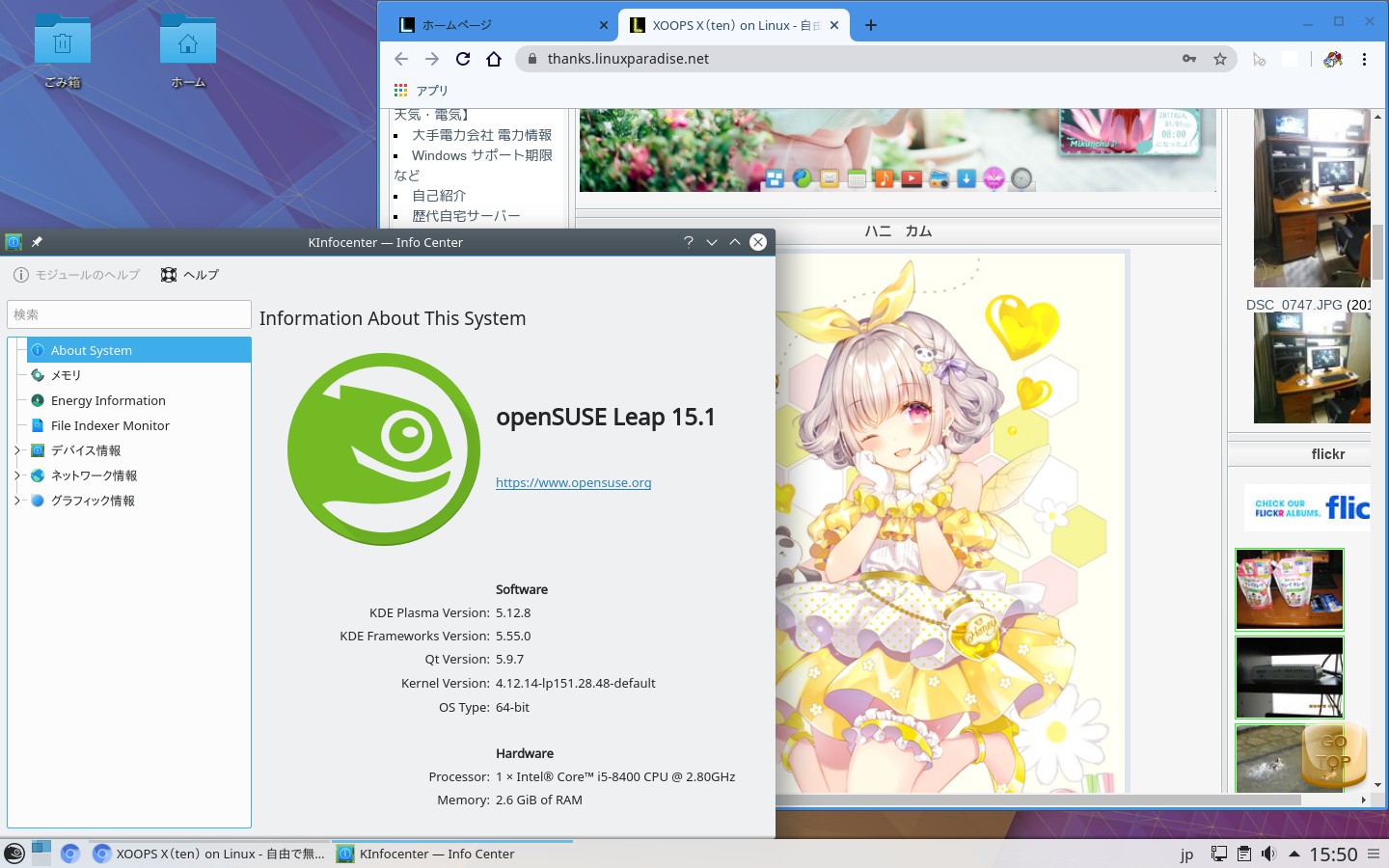The image size is (1389, 868).
Task: Click the mail envelope icon in the web page dock
Action: (x=829, y=178)
